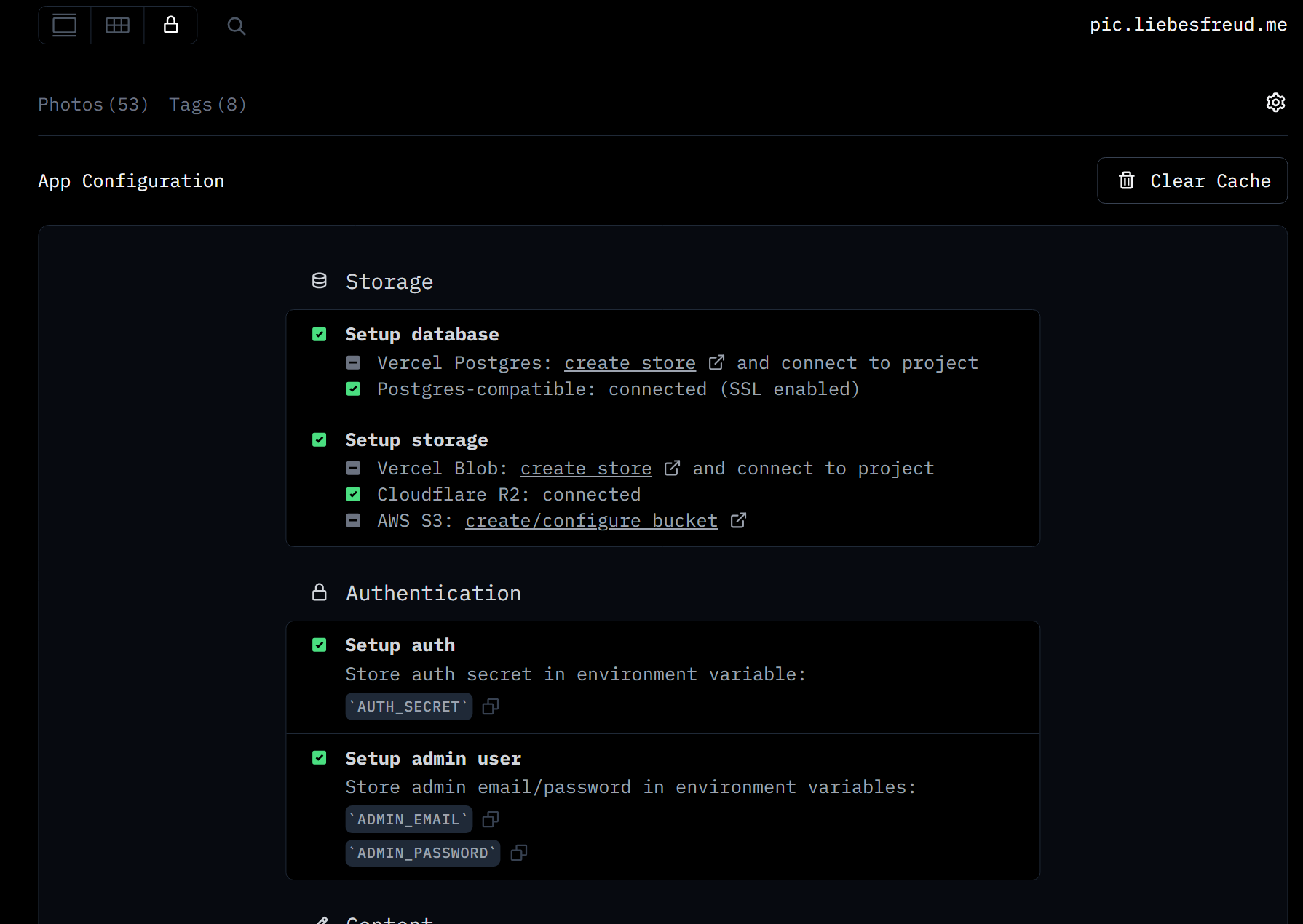Copy the AUTH_SECRET variable name
This screenshot has height=924, width=1303.
pos(491,706)
